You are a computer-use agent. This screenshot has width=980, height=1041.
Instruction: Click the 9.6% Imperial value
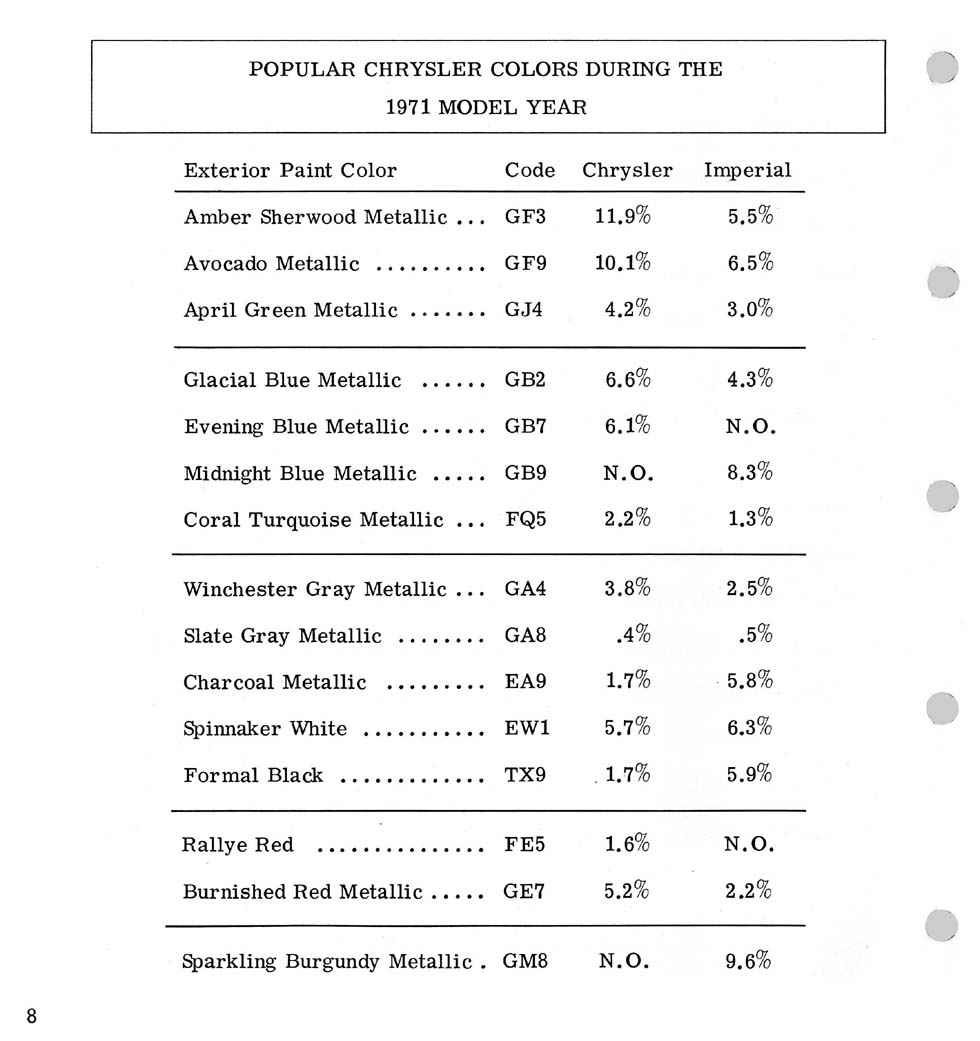[x=748, y=960]
